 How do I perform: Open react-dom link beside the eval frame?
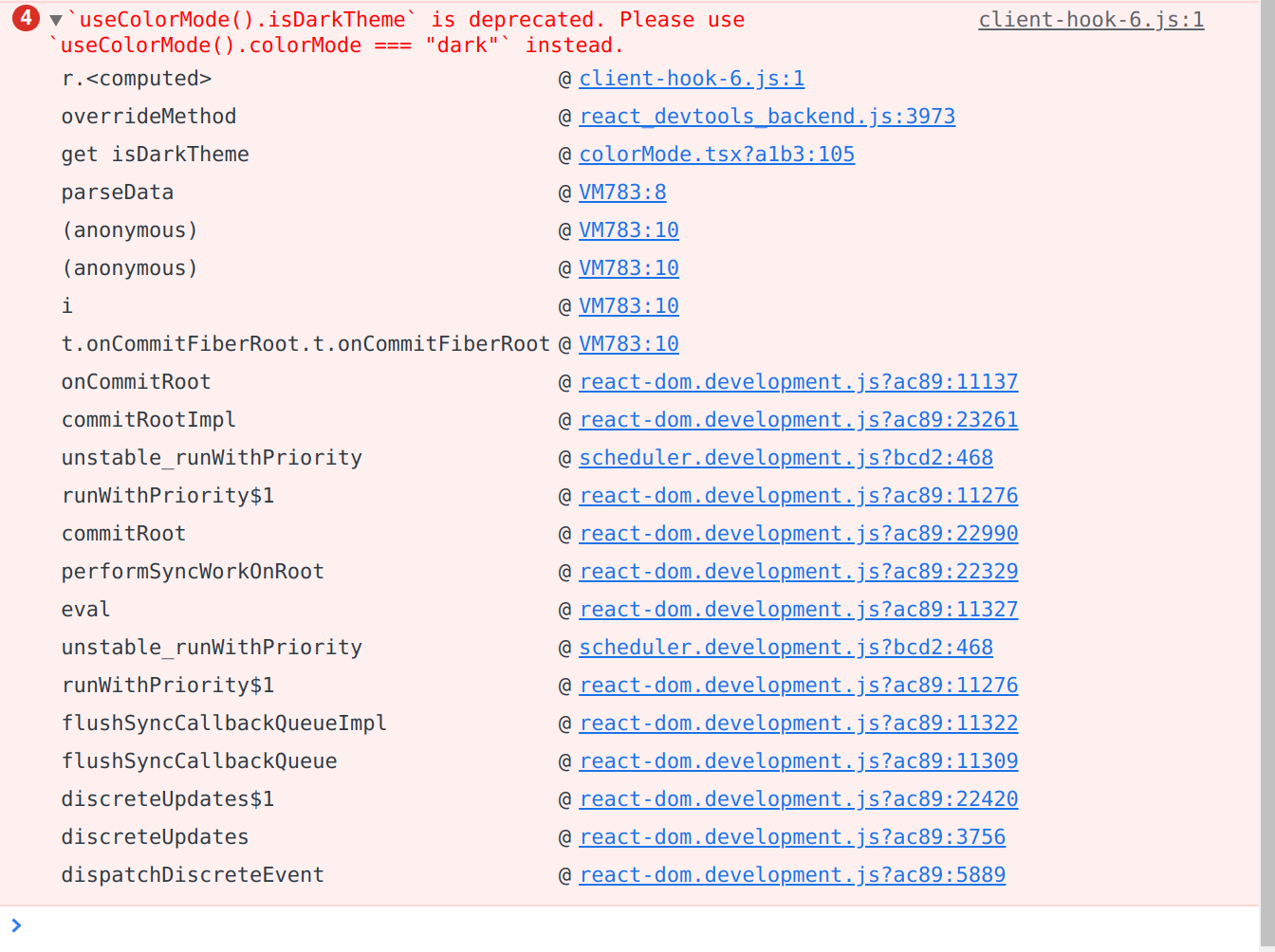798,609
